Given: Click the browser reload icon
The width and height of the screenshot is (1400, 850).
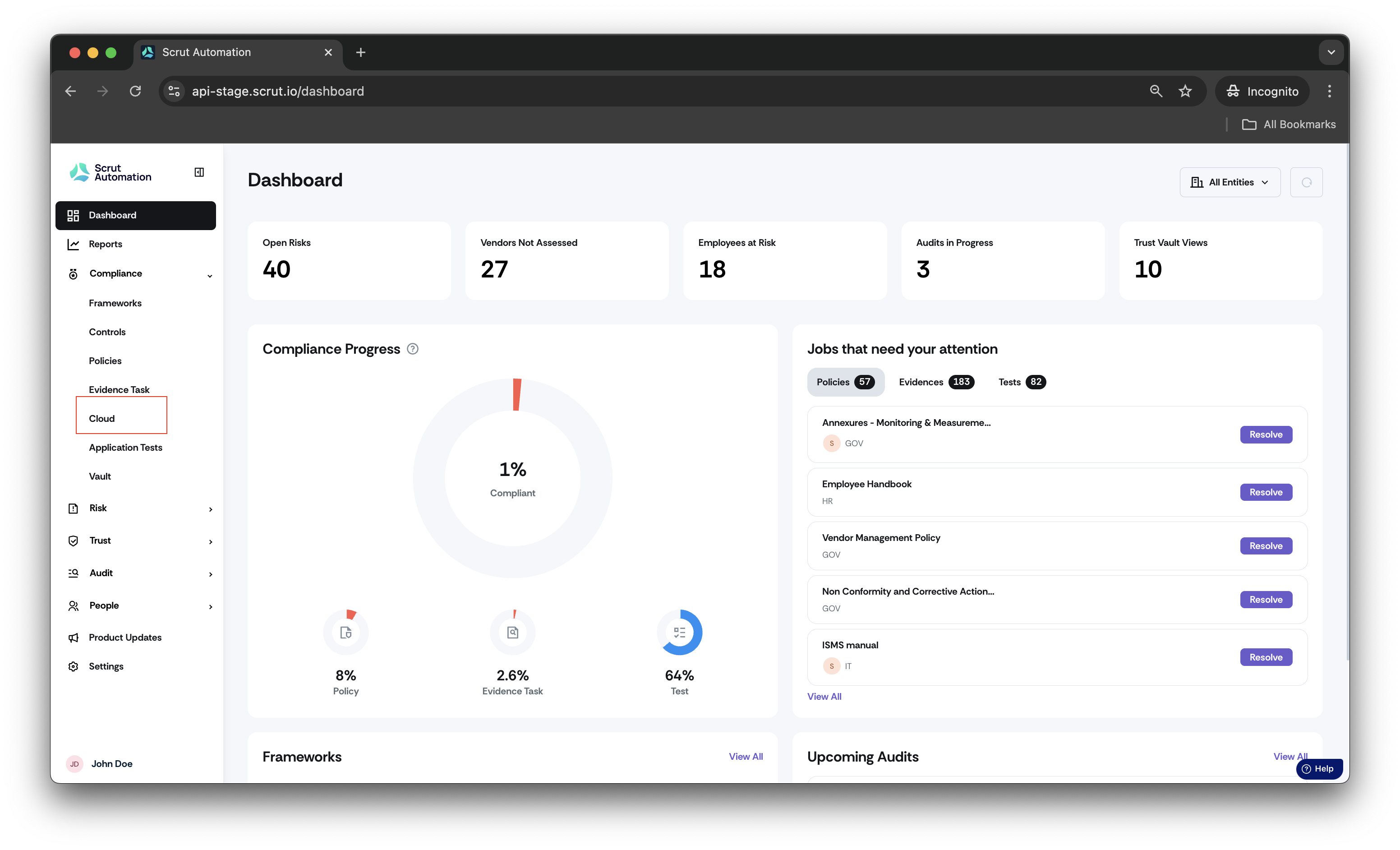Looking at the screenshot, I should point(135,91).
